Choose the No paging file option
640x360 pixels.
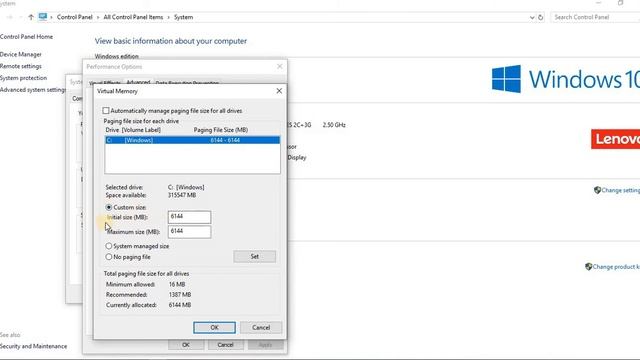coord(109,257)
